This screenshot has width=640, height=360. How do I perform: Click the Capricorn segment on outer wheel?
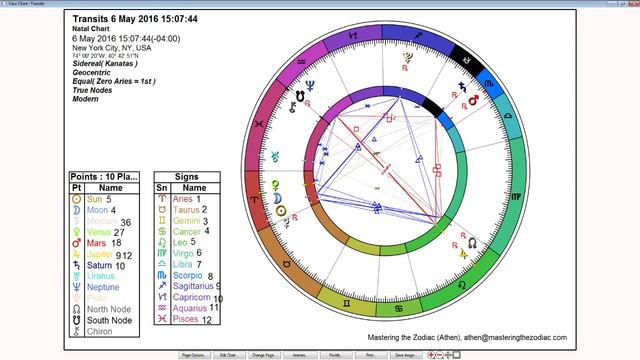pyautogui.click(x=353, y=36)
